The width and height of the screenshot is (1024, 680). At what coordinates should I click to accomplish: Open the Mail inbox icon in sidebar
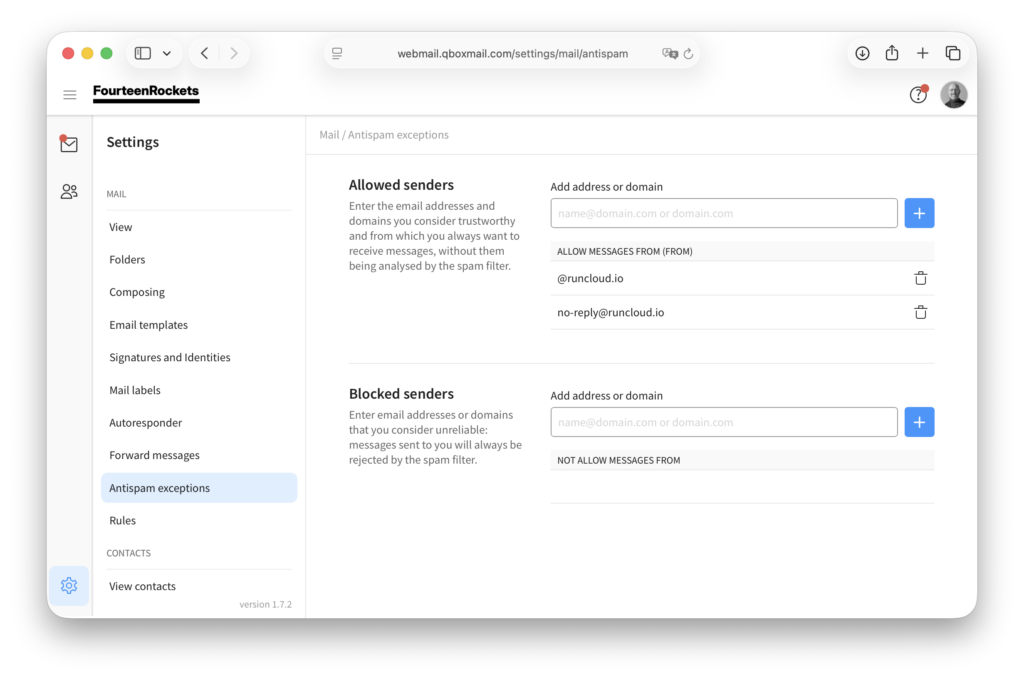coord(69,144)
